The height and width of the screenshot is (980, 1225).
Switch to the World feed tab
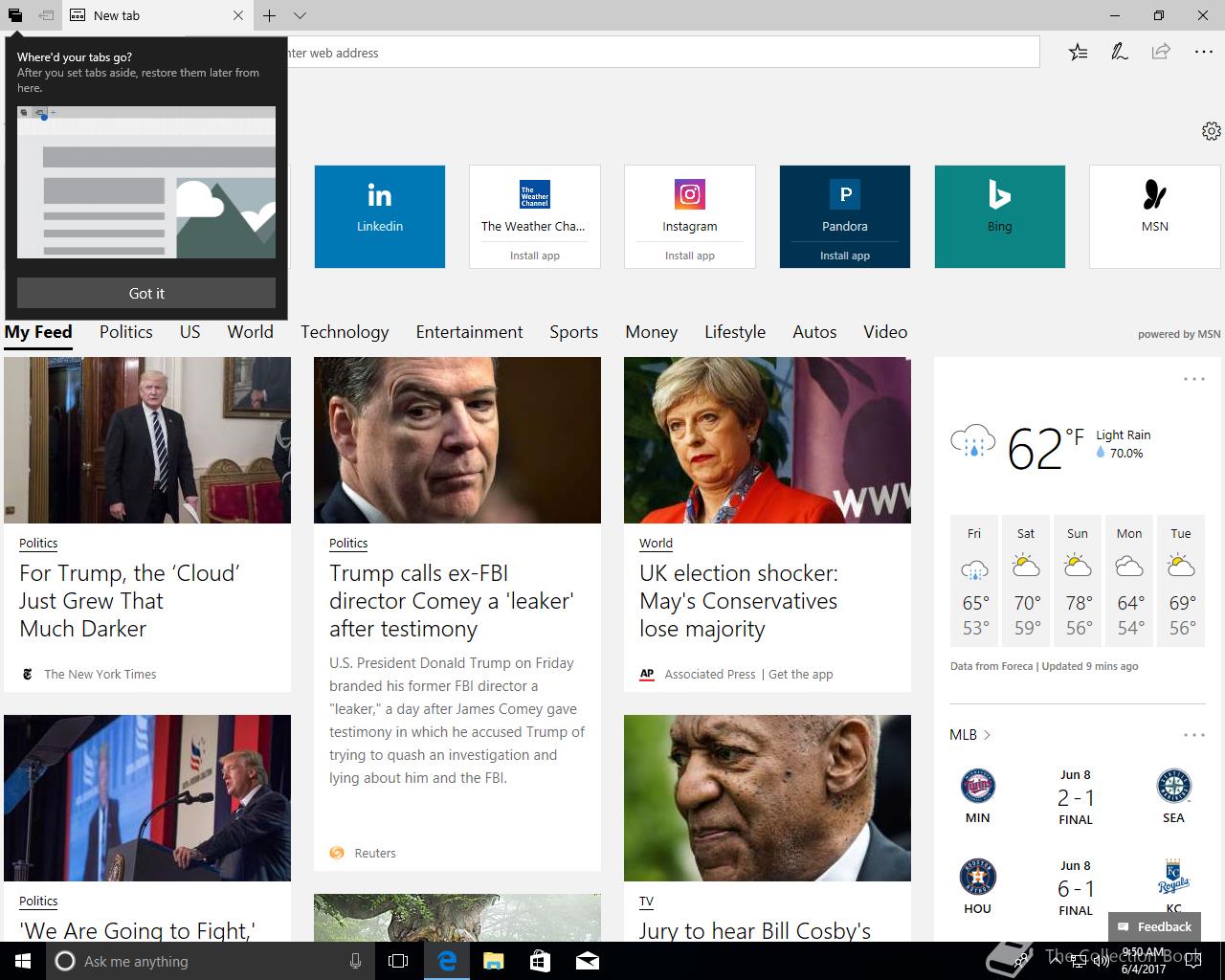coord(250,332)
